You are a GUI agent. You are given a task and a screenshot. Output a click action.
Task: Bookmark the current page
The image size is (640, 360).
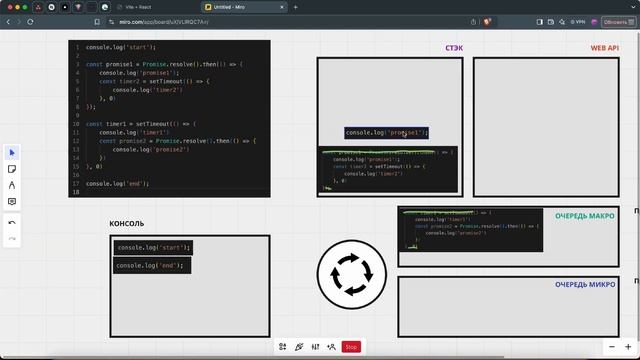(x=97, y=22)
